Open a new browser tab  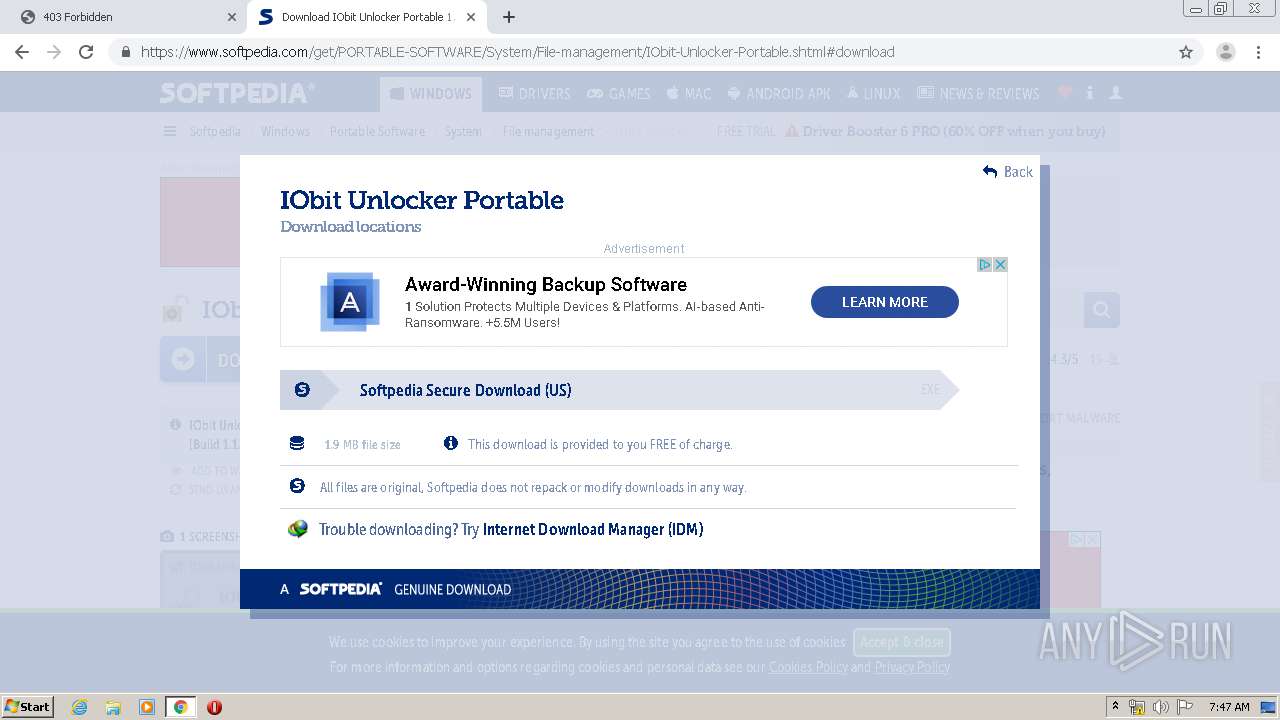coord(509,17)
